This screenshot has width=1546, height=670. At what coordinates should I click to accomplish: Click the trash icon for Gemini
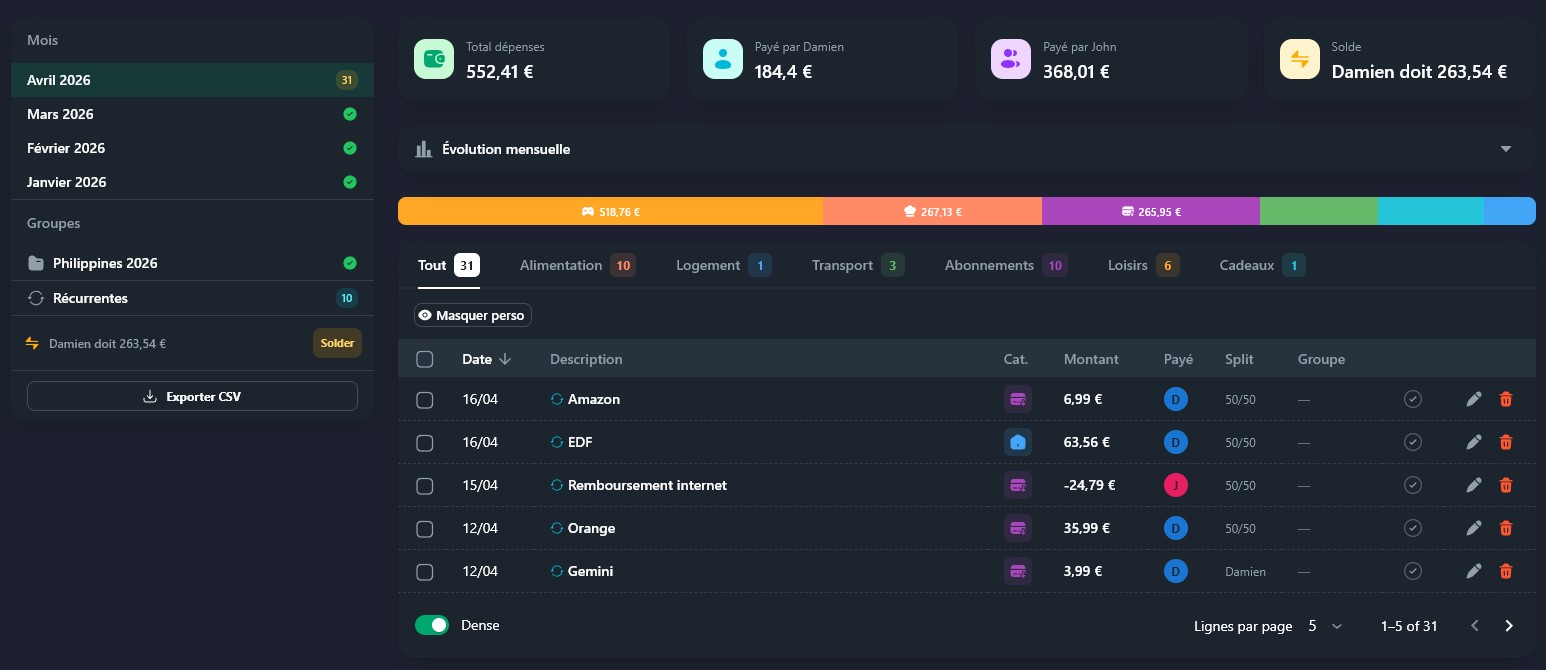pyautogui.click(x=1505, y=571)
